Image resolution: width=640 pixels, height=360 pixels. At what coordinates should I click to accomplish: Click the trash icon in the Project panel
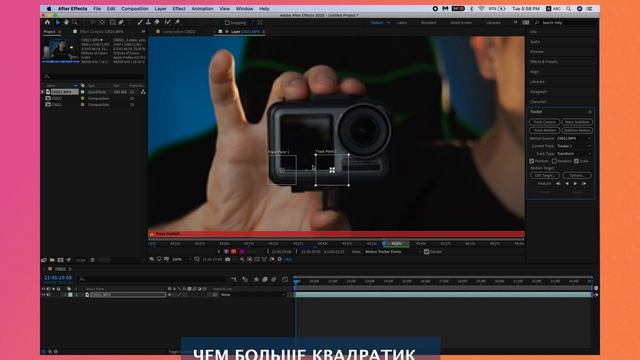pyautogui.click(x=93, y=260)
